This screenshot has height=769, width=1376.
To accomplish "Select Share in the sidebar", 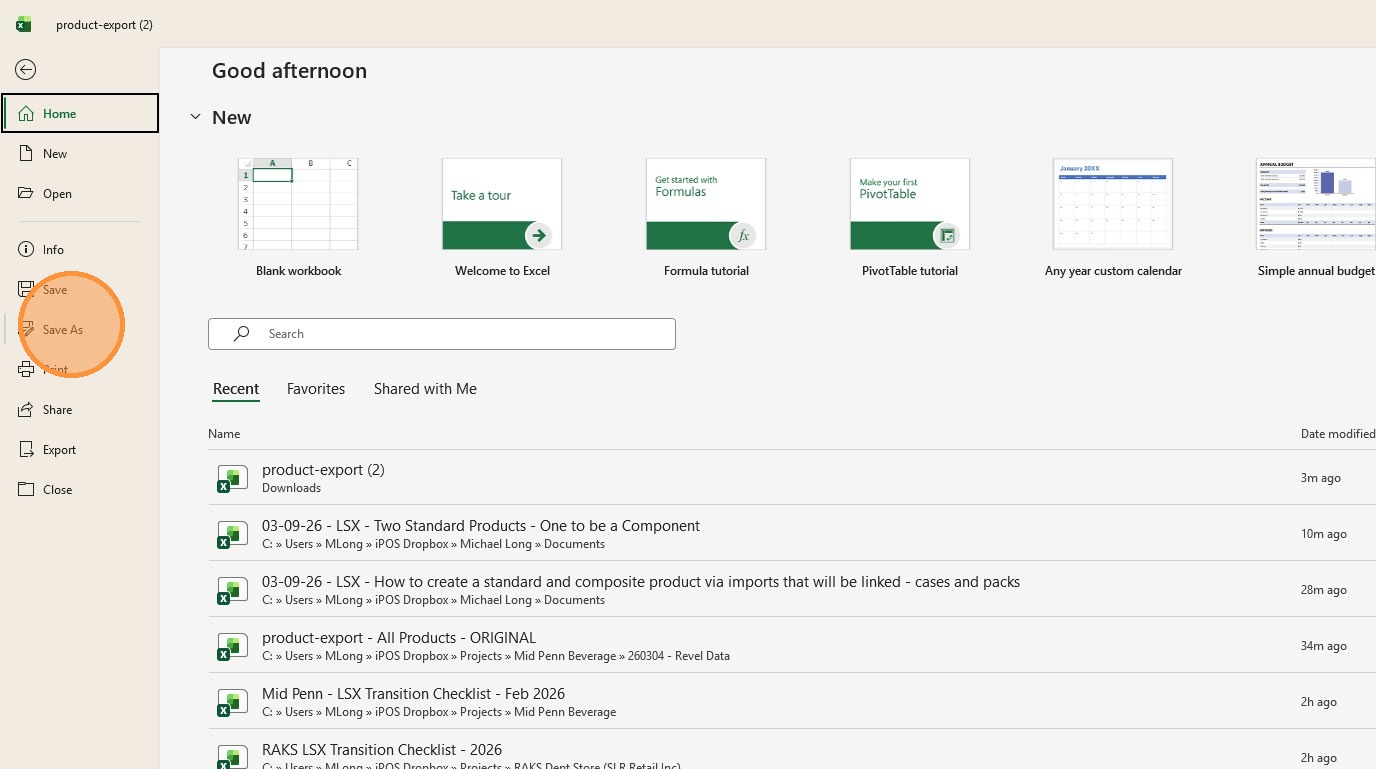I will point(80,409).
